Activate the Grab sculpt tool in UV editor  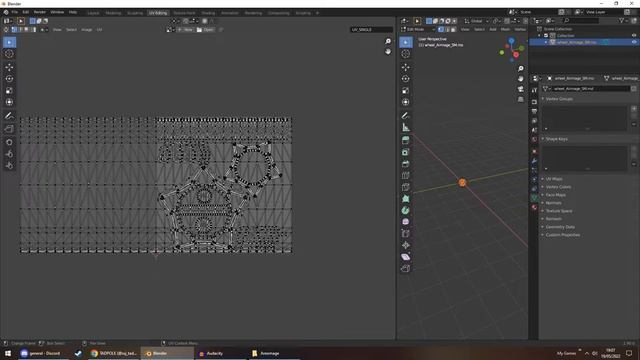[x=9, y=142]
